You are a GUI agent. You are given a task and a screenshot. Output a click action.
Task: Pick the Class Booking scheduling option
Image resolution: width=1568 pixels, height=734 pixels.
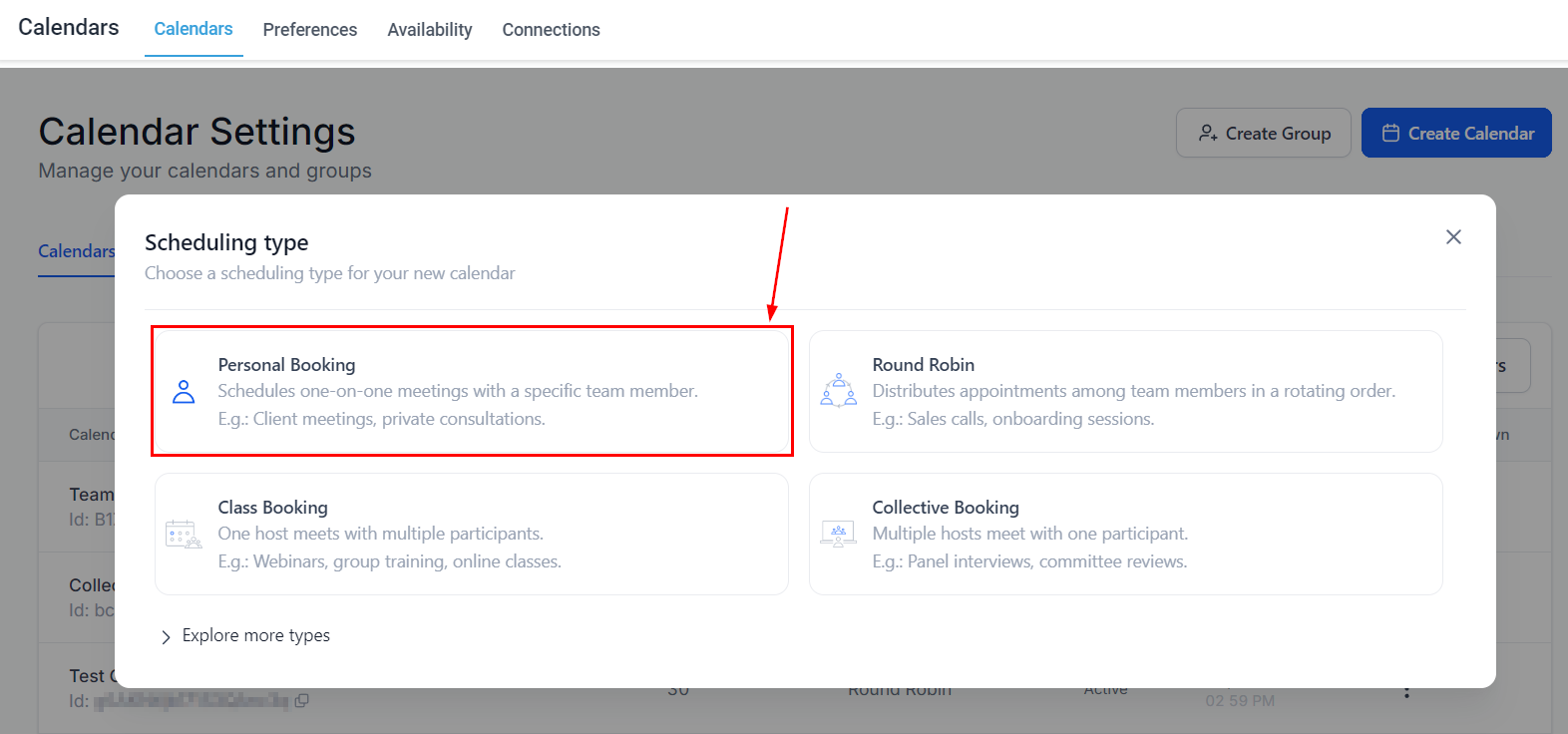(x=472, y=535)
